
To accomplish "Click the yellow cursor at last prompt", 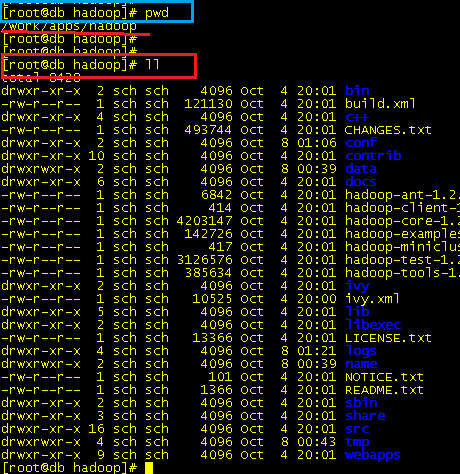I will tap(149, 468).
